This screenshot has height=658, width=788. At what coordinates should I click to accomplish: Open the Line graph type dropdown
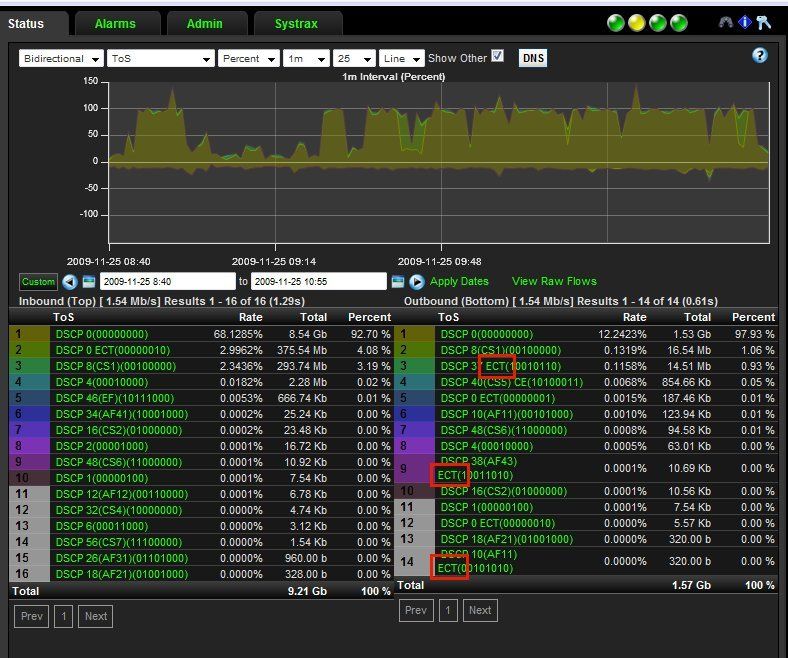pos(402,58)
